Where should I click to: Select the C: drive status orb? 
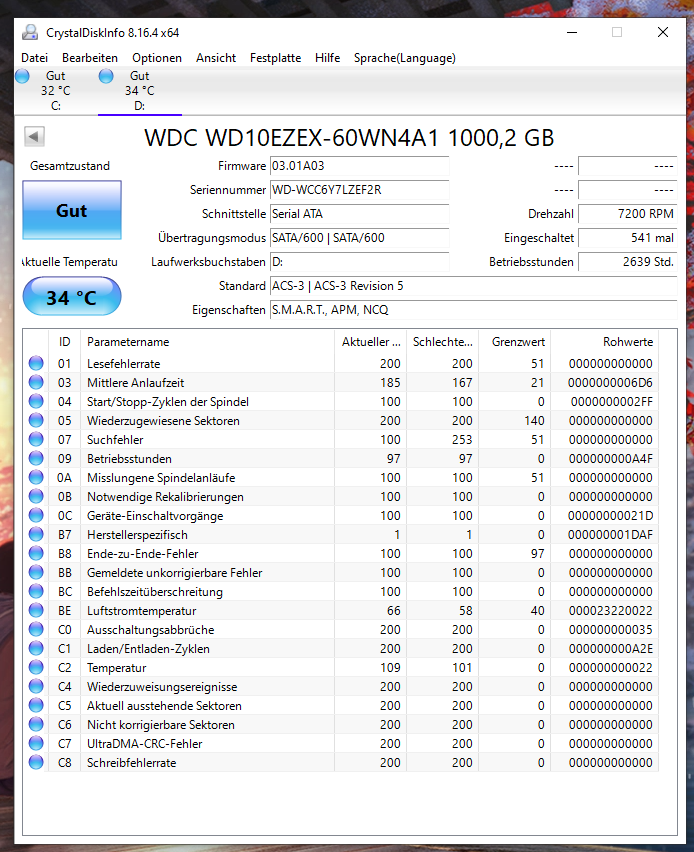[22, 76]
